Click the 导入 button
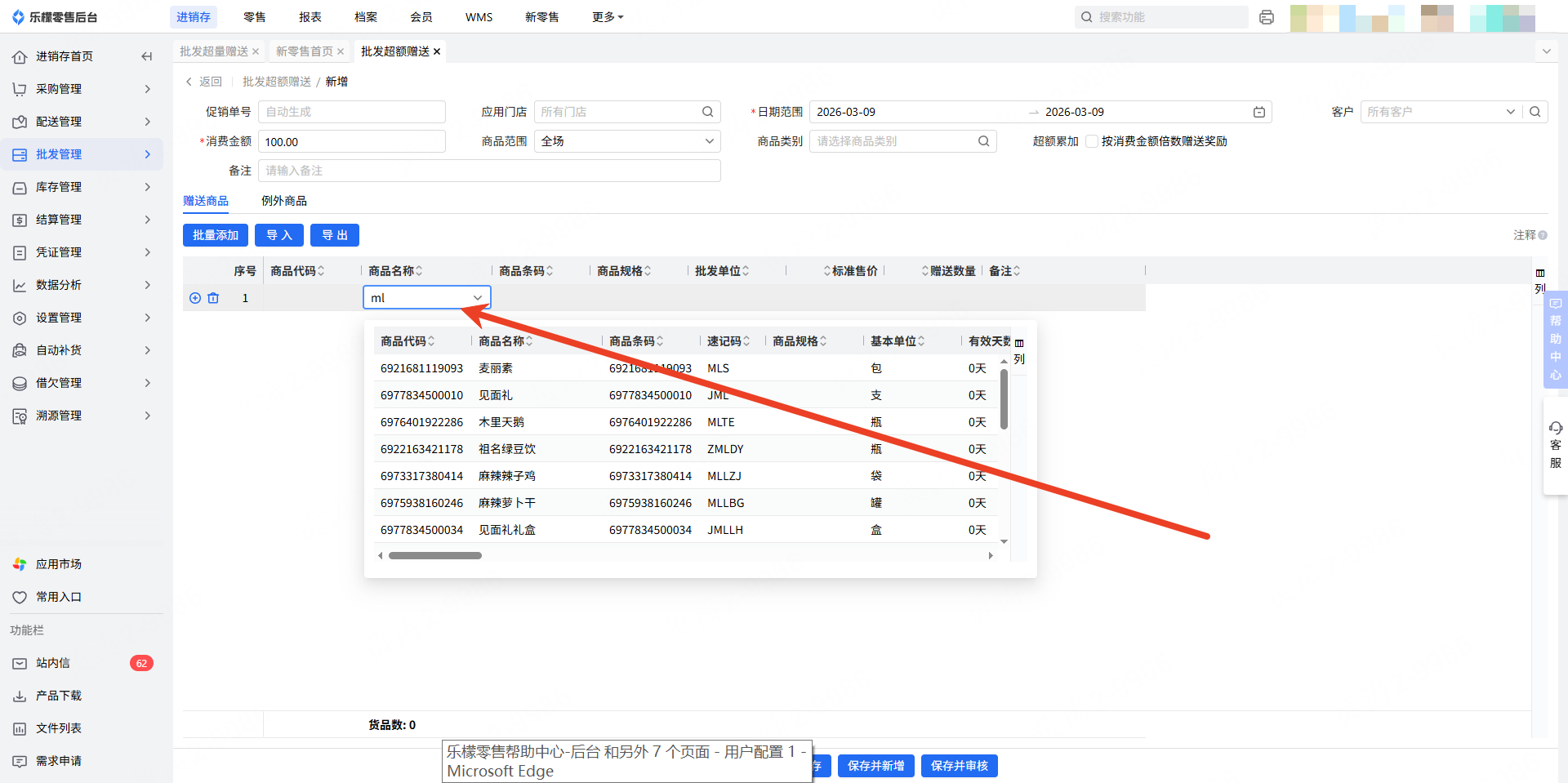 point(279,235)
